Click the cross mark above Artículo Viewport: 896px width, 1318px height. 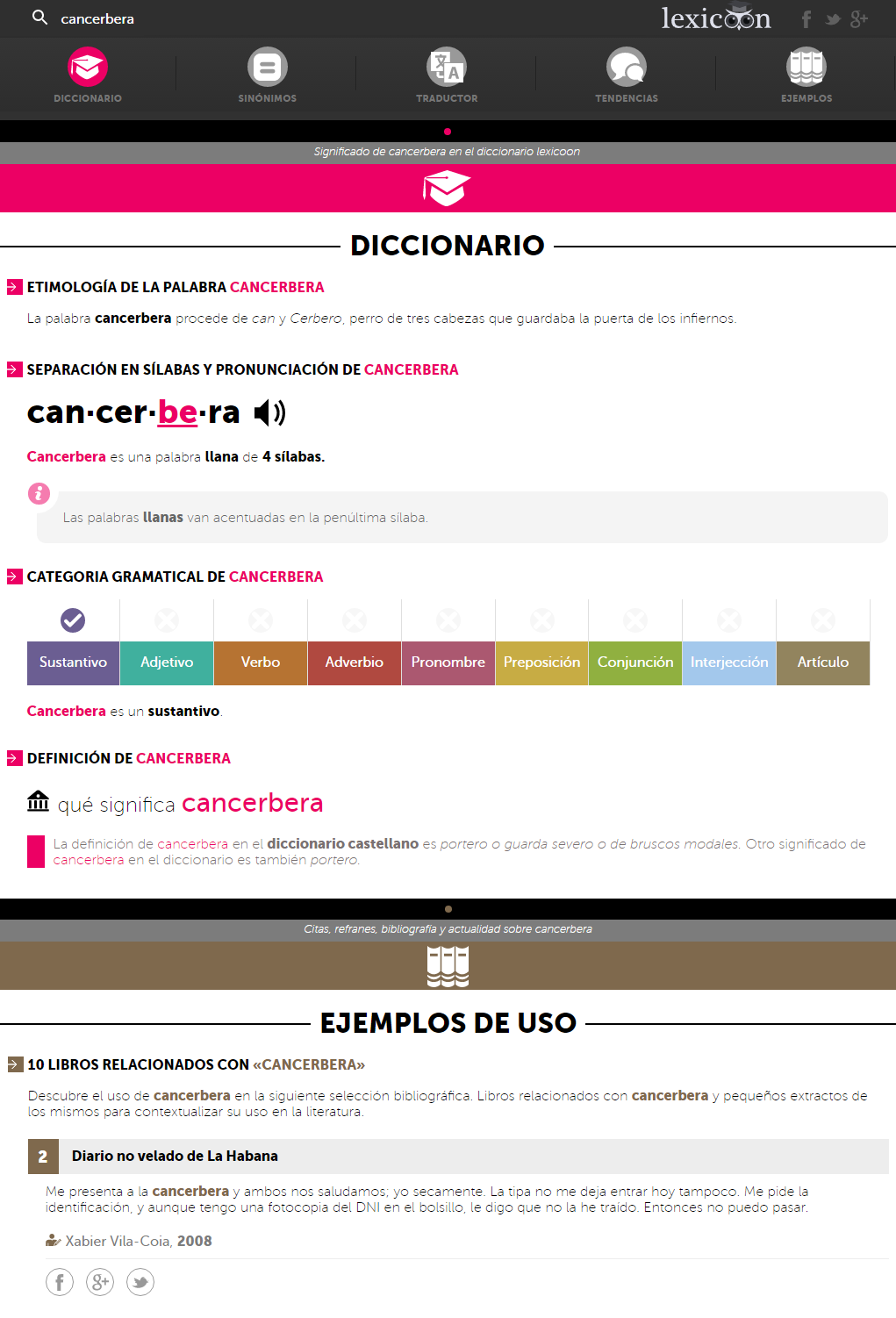tap(823, 620)
